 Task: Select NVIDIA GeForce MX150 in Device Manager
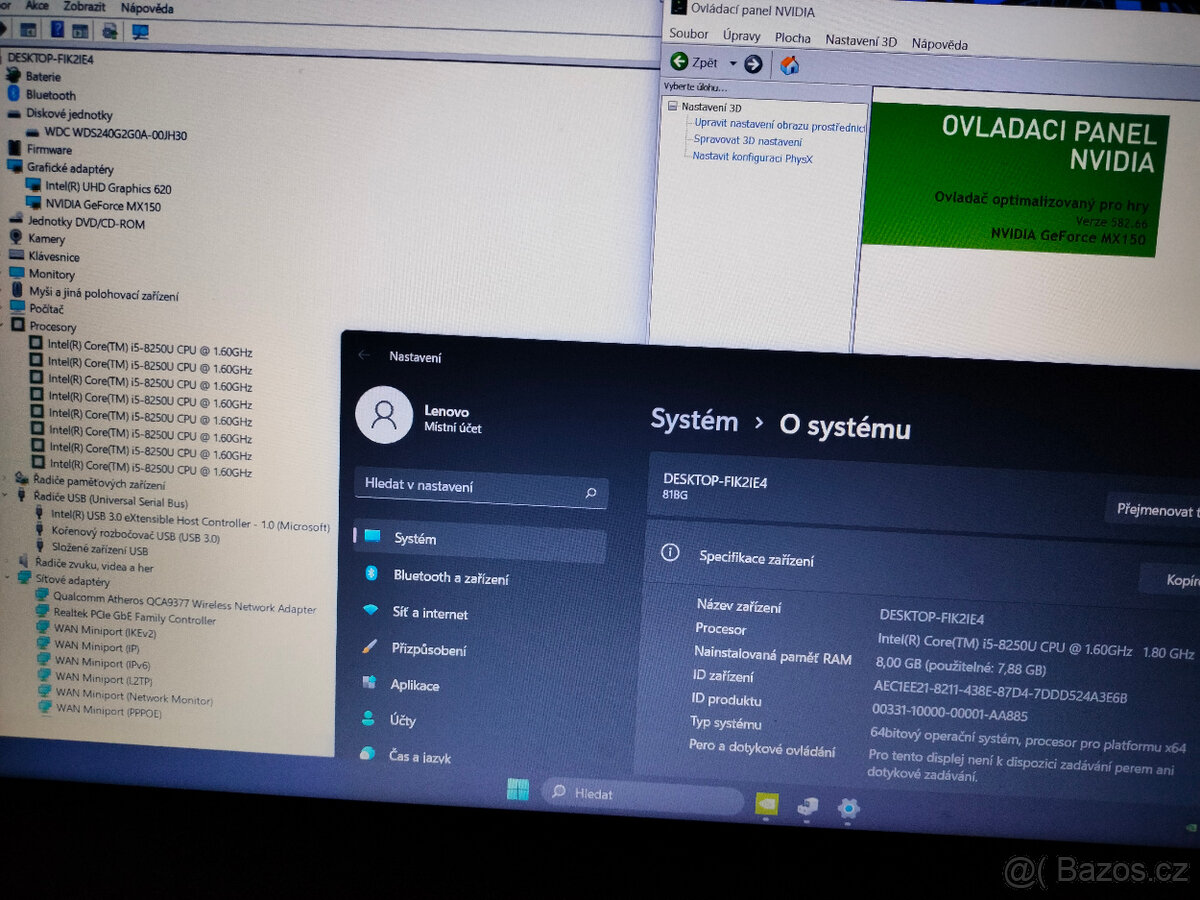tap(103, 206)
